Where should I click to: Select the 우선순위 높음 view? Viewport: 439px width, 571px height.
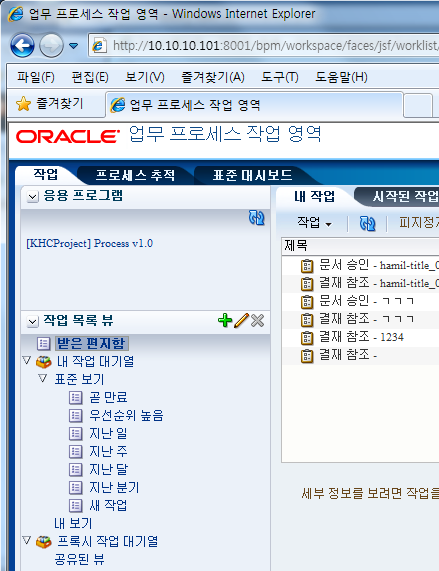[x=126, y=415]
